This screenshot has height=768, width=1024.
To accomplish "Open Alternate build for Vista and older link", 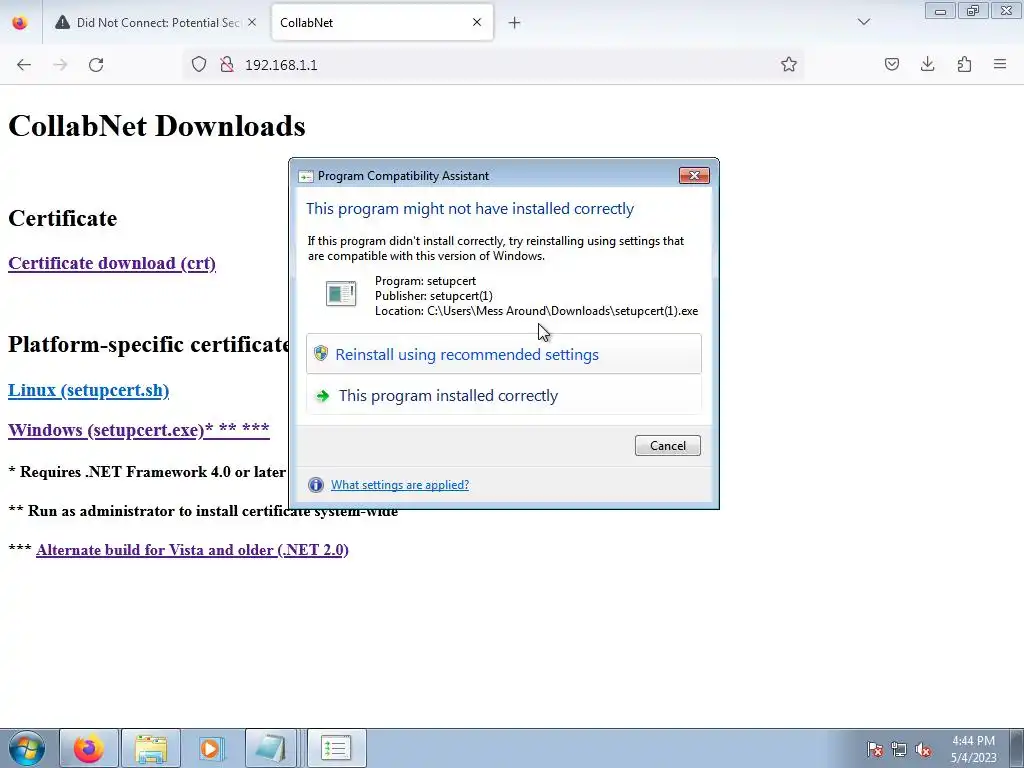I will point(192,550).
